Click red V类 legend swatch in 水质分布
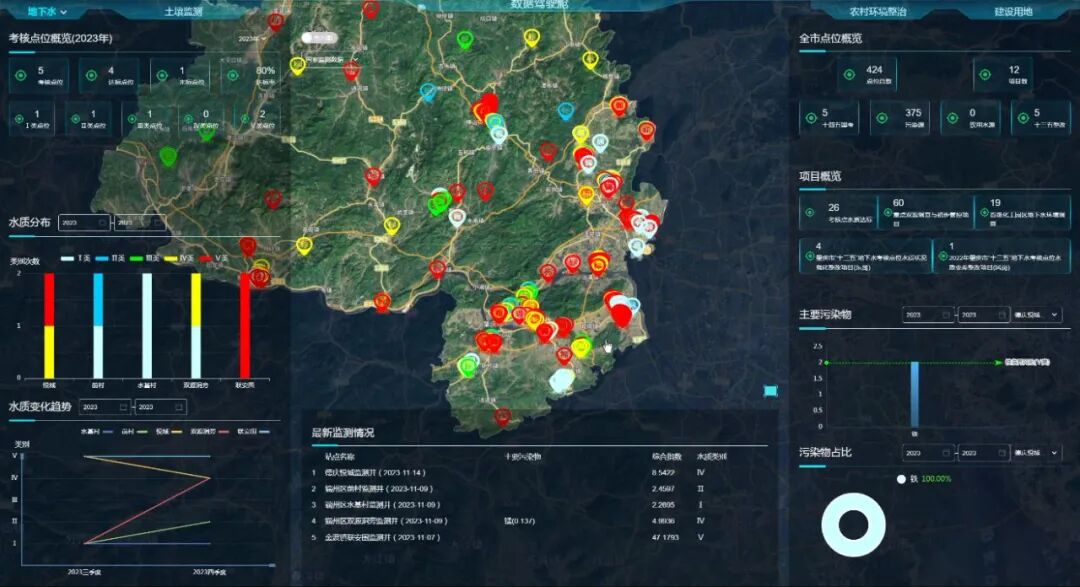The height and width of the screenshot is (587, 1080). 205,258
